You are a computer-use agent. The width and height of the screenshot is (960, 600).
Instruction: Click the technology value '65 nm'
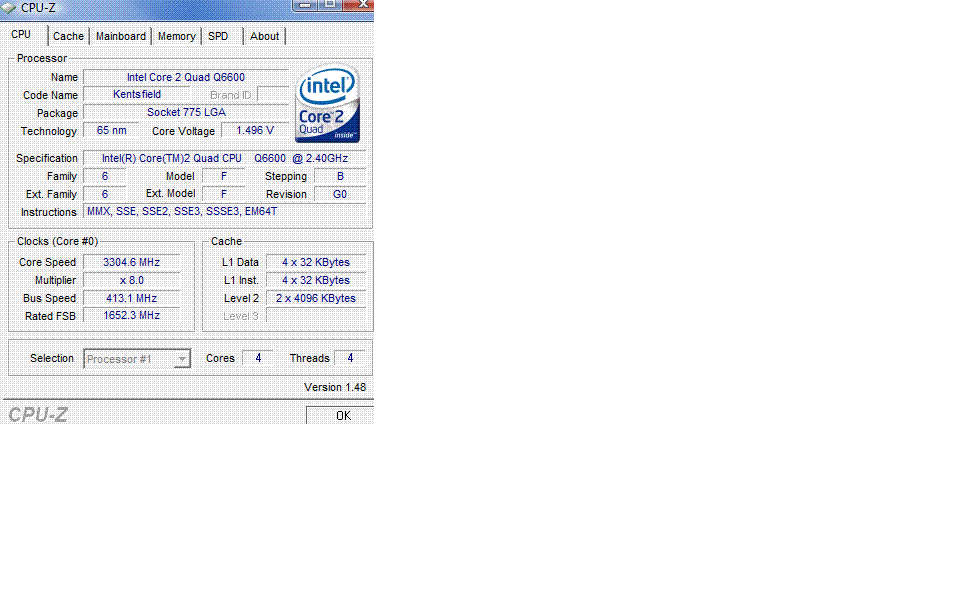coord(111,130)
